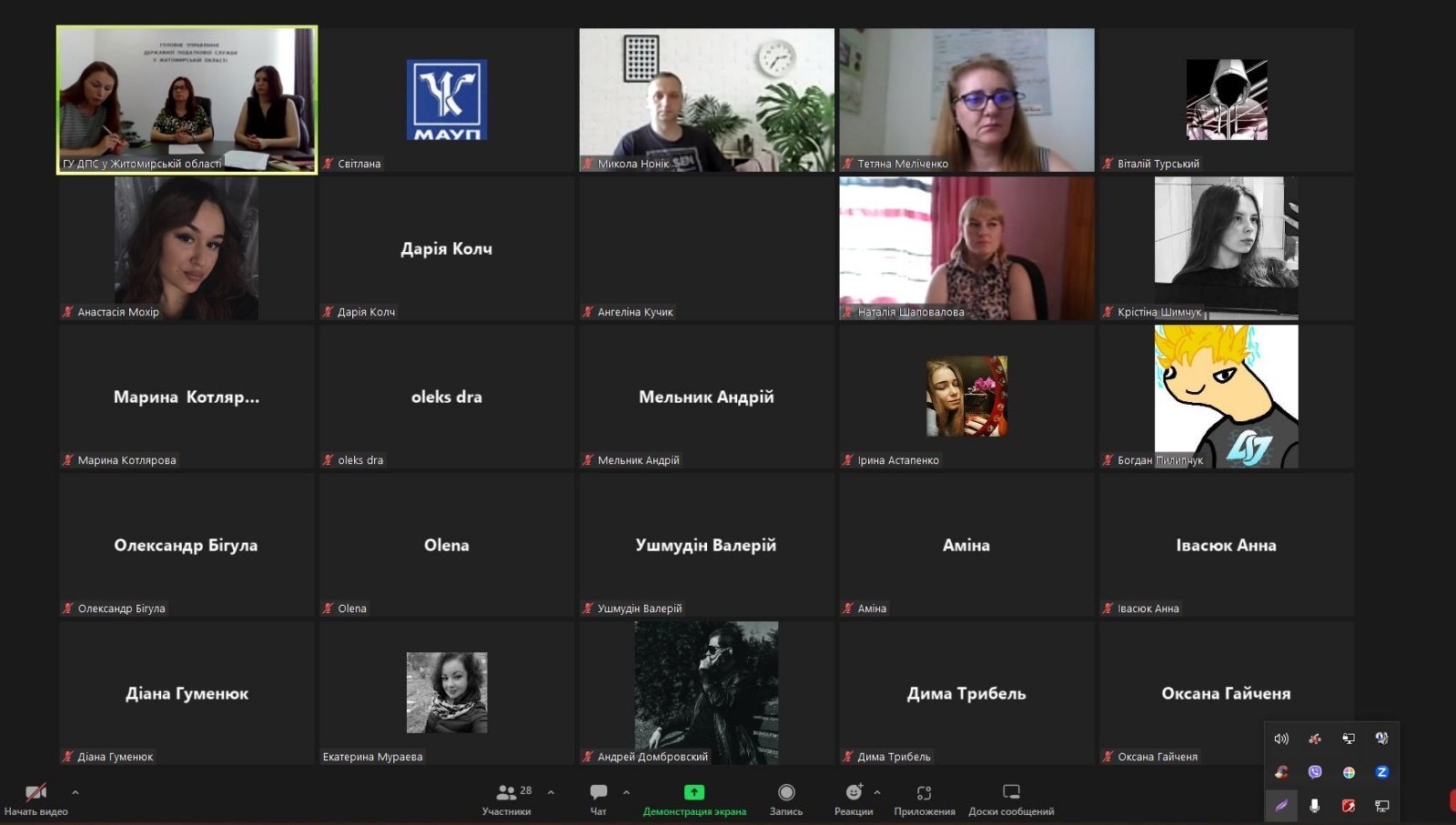Click the Viber icon in system tray
This screenshot has width=1456, height=825.
click(1315, 772)
